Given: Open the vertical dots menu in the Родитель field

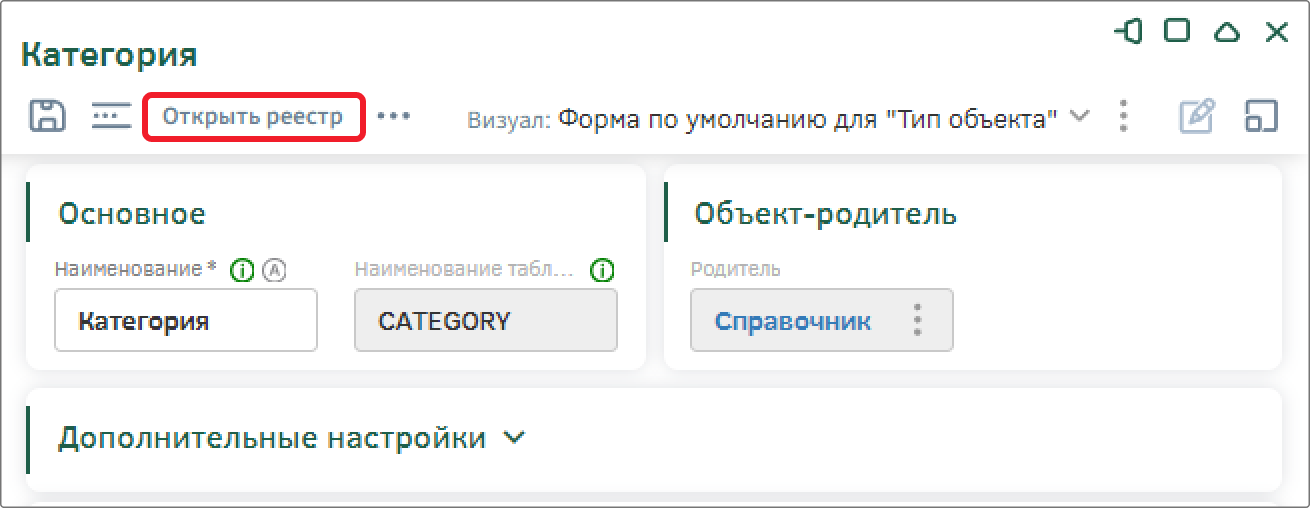Looking at the screenshot, I should click(x=917, y=321).
